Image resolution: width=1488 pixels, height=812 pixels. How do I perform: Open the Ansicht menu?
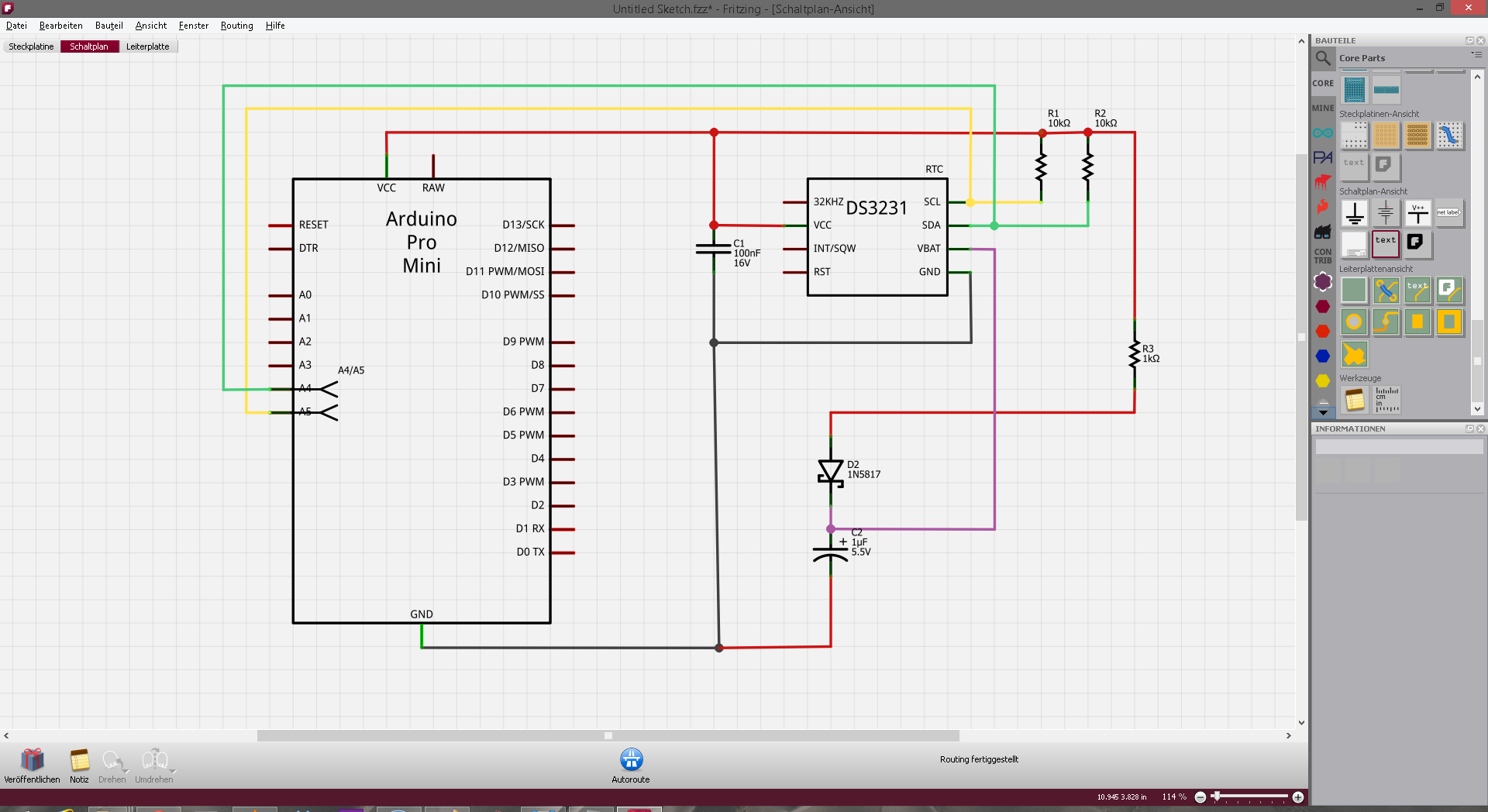click(151, 26)
